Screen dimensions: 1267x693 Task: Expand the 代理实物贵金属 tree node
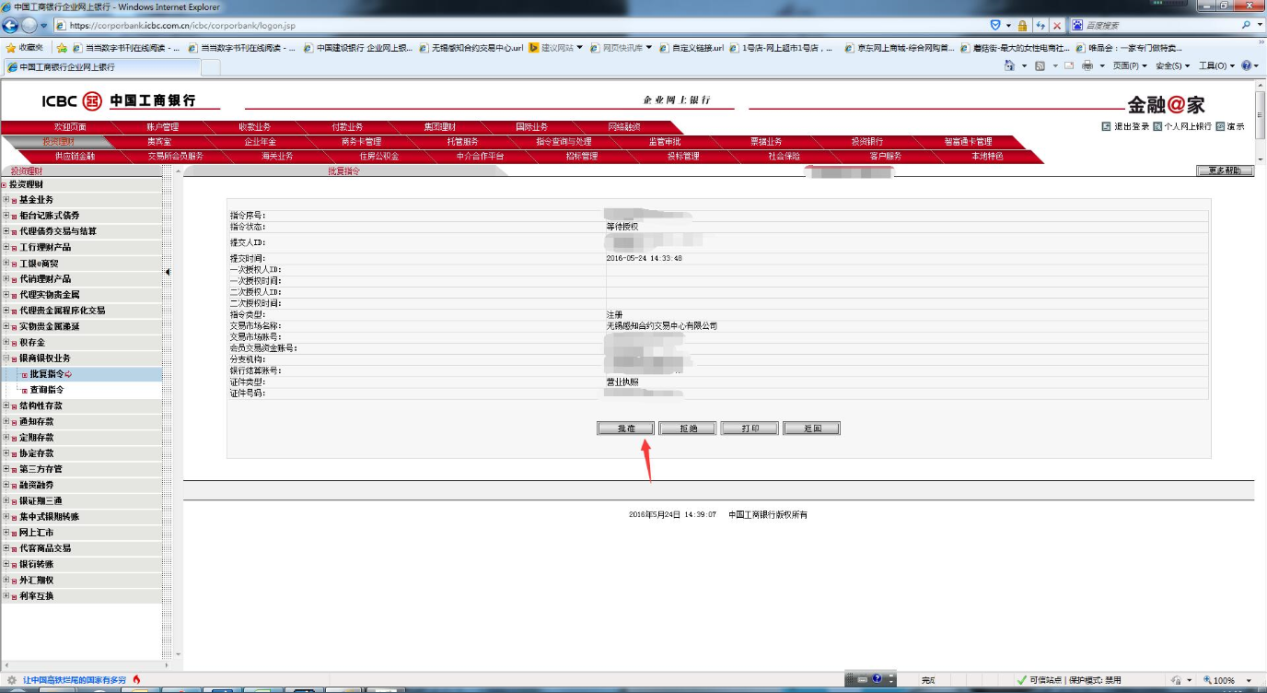6,295
